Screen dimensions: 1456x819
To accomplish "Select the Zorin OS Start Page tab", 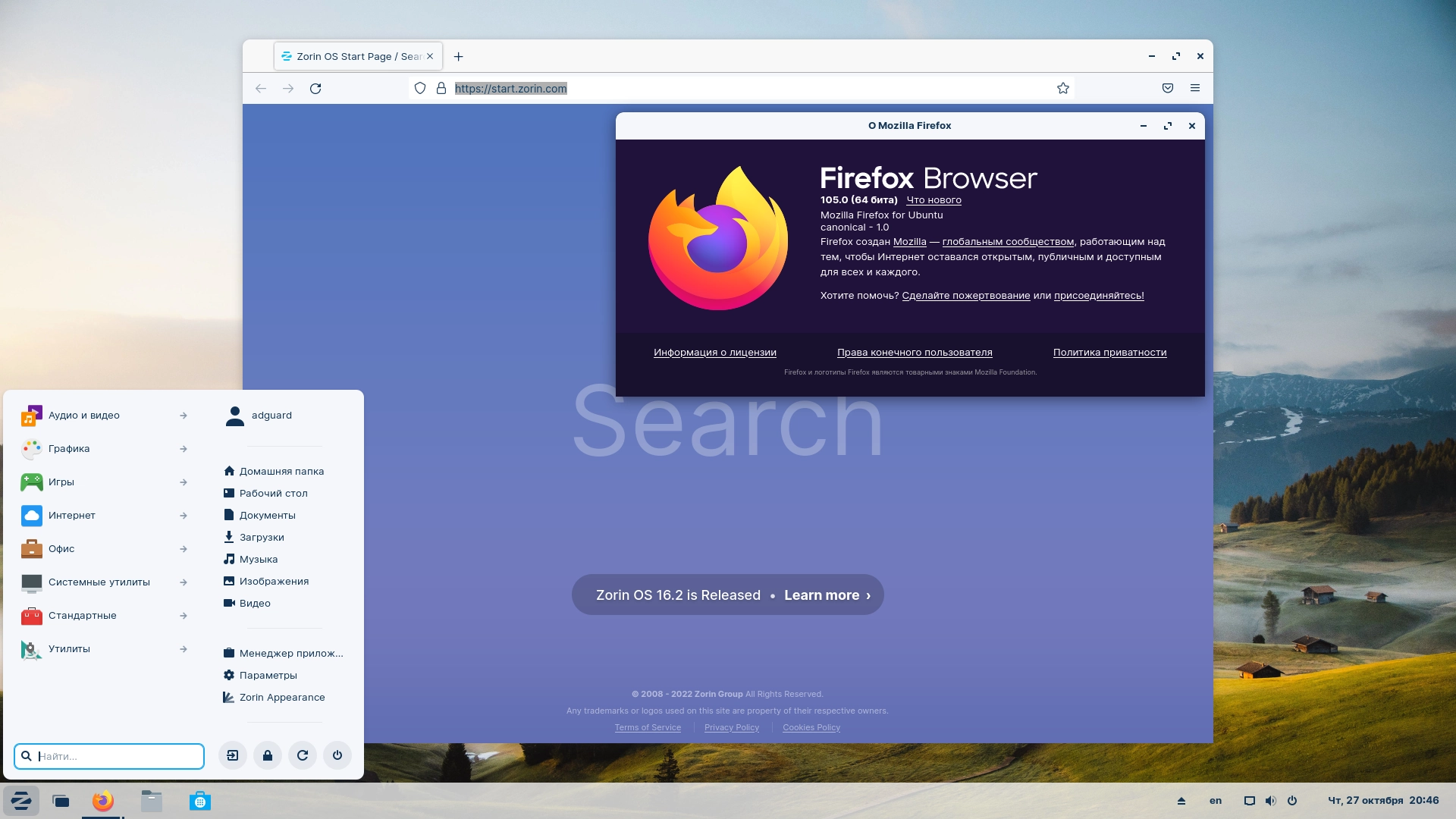I will click(358, 57).
